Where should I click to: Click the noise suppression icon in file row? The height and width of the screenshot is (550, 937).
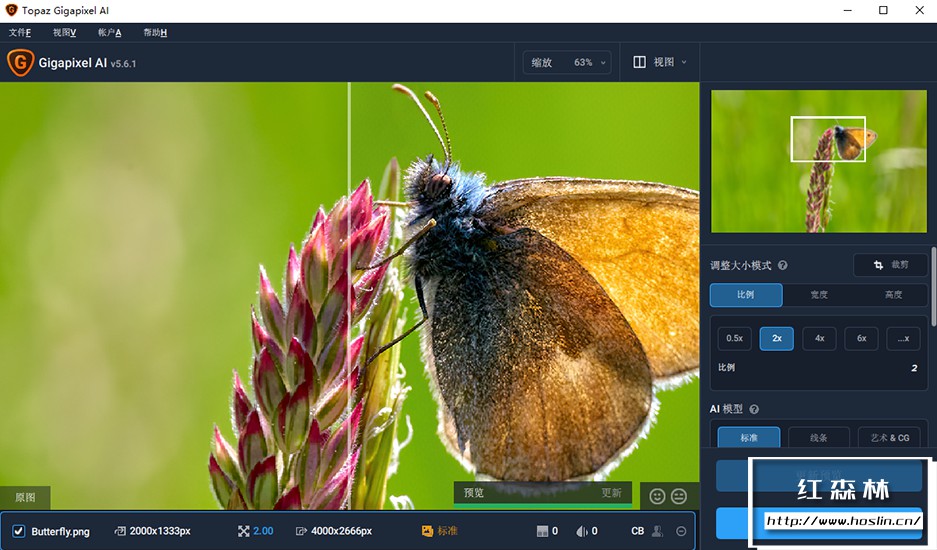[x=543, y=531]
